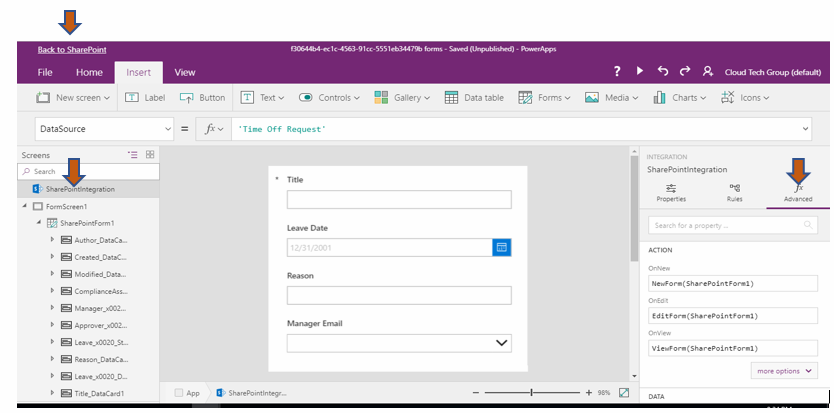Click the Search for a property box
Image resolution: width=834 pixels, height=413 pixels.
732,225
